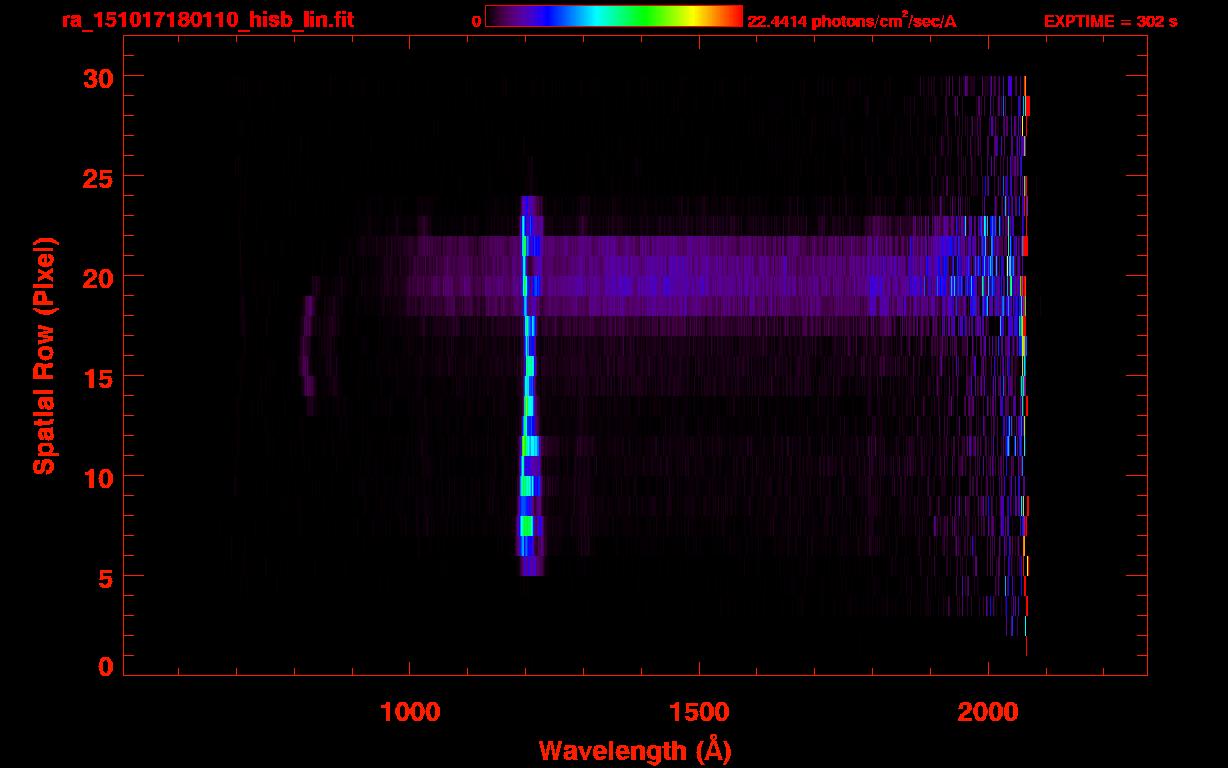Click the EXPTIME = 302 s label
The width and height of the screenshot is (1228, 768).
coord(1110,21)
